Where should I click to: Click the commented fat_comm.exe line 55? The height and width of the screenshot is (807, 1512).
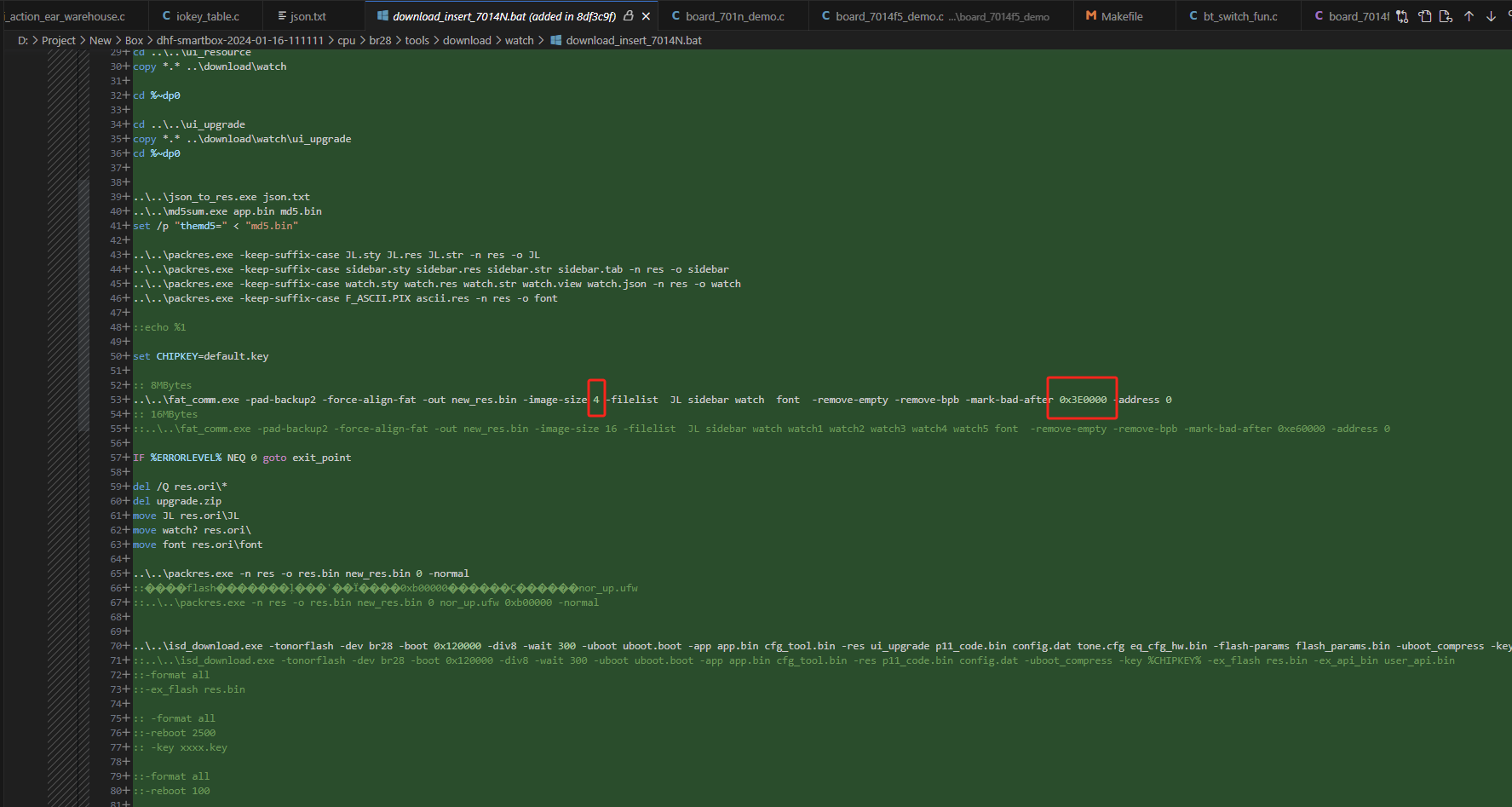point(762,429)
